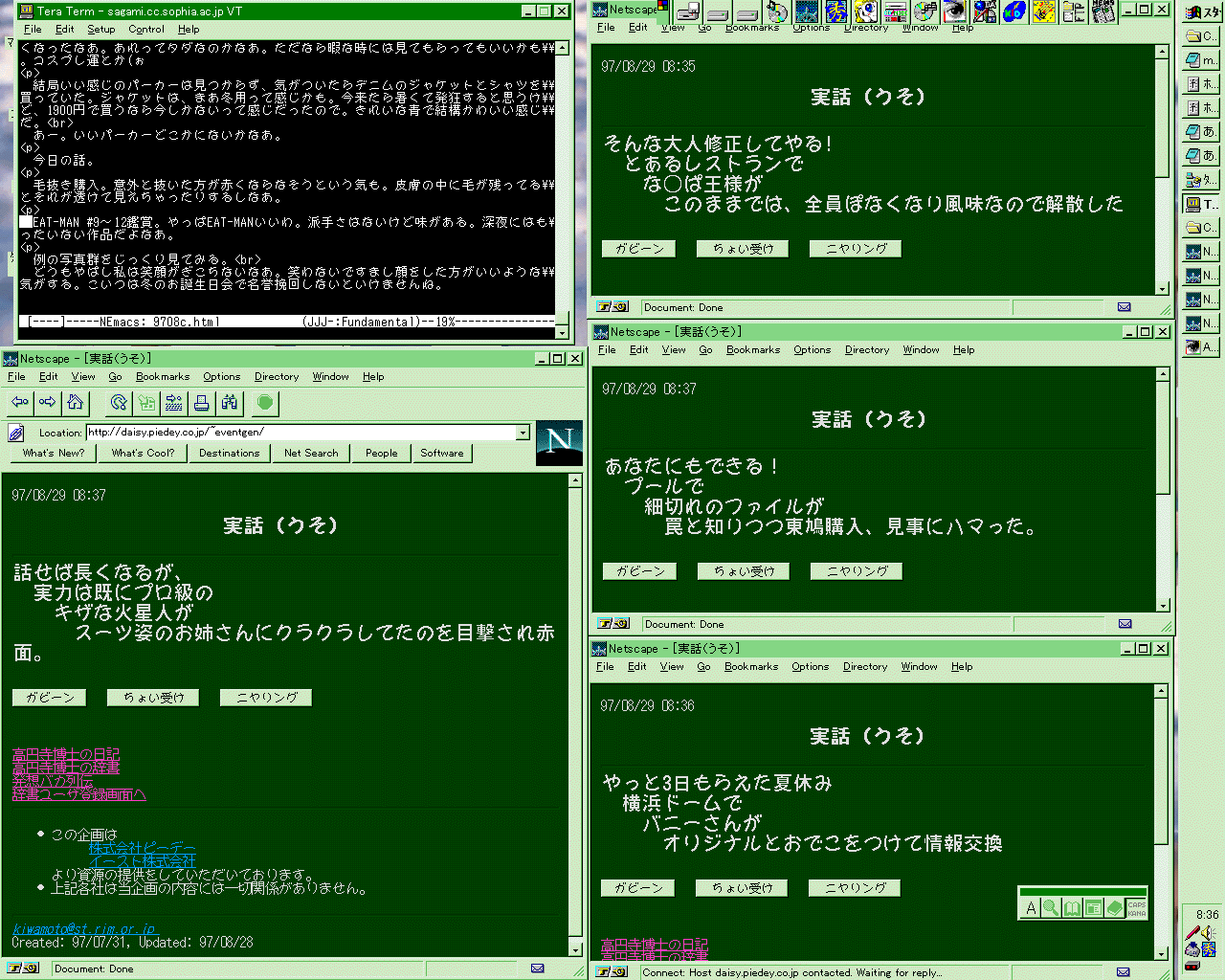Click the Software directory button
Screen dimensions: 1225x980
[442, 454]
